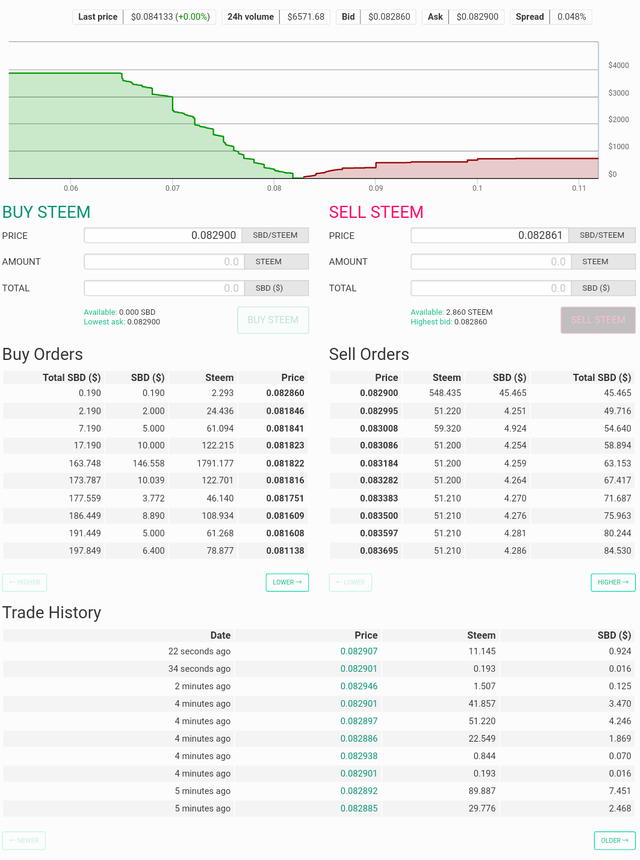Click the 22 seconds ago trade date
The image size is (640, 860).
click(199, 651)
